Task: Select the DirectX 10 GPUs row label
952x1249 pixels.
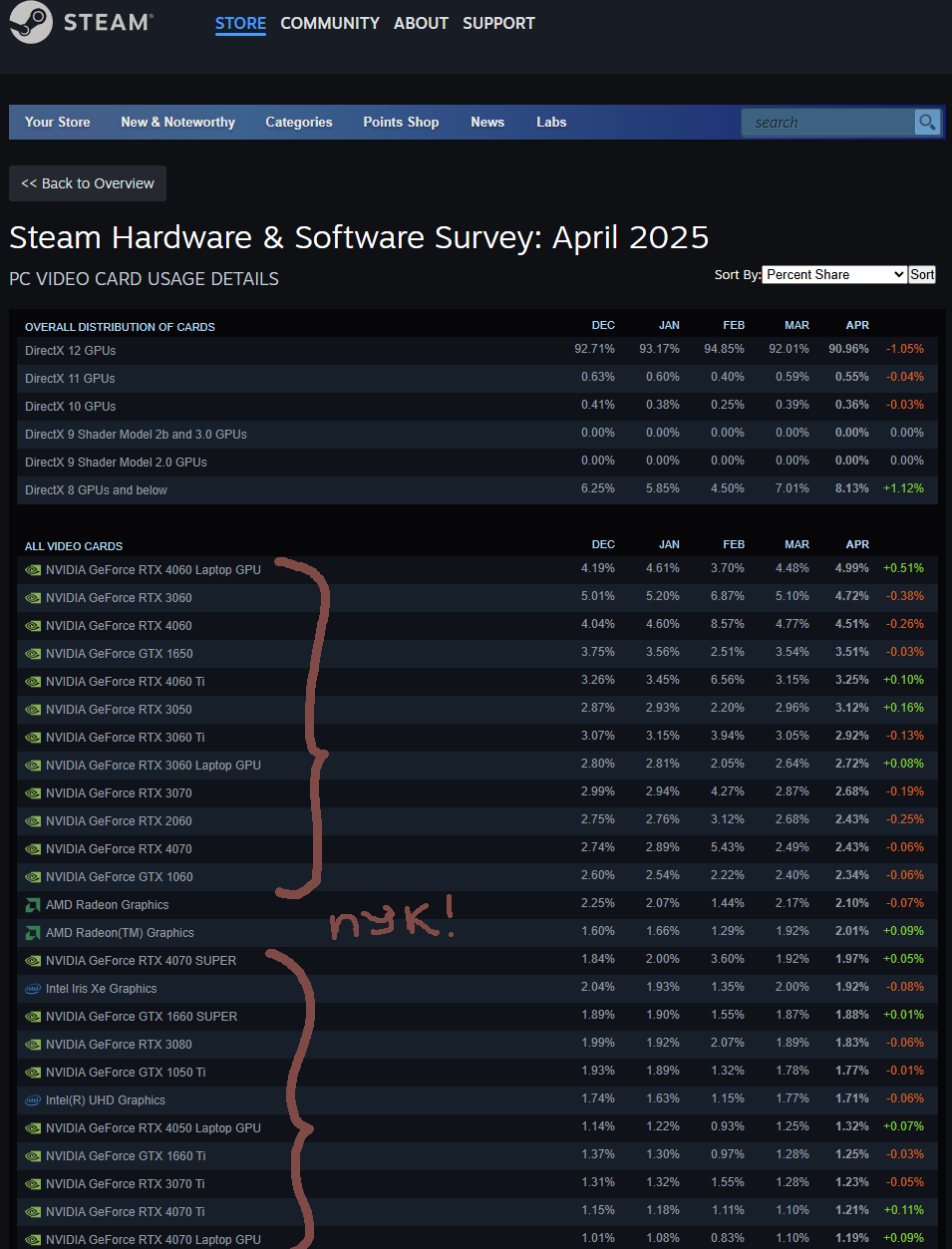Action: [x=70, y=407]
